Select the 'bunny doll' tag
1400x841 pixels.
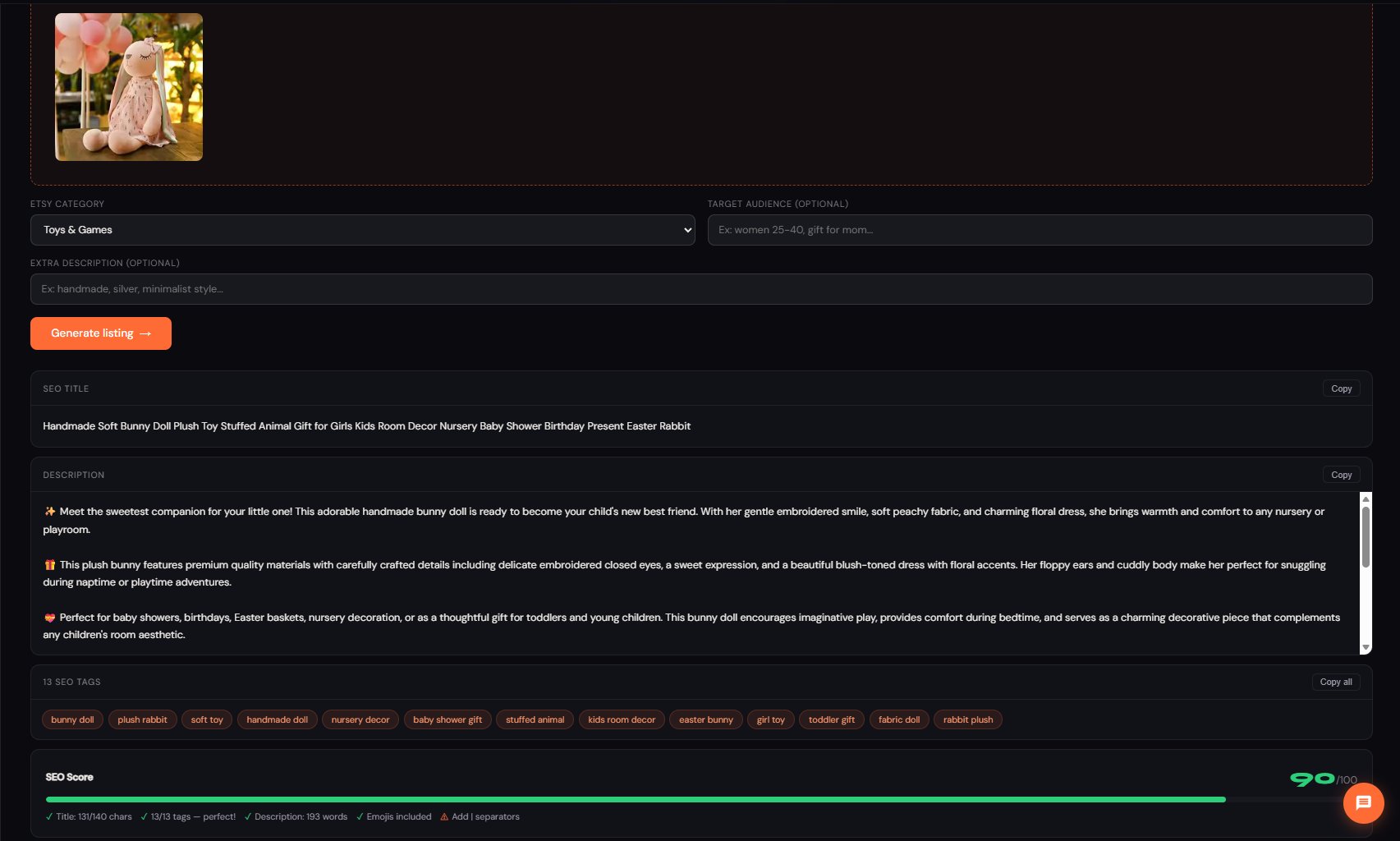72,719
